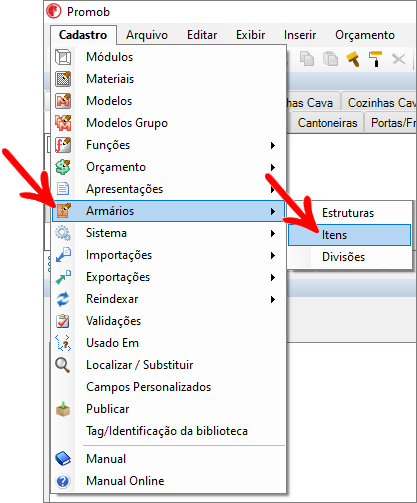
Task: Click the Armários cabinet icon
Action: pyautogui.click(x=63, y=211)
